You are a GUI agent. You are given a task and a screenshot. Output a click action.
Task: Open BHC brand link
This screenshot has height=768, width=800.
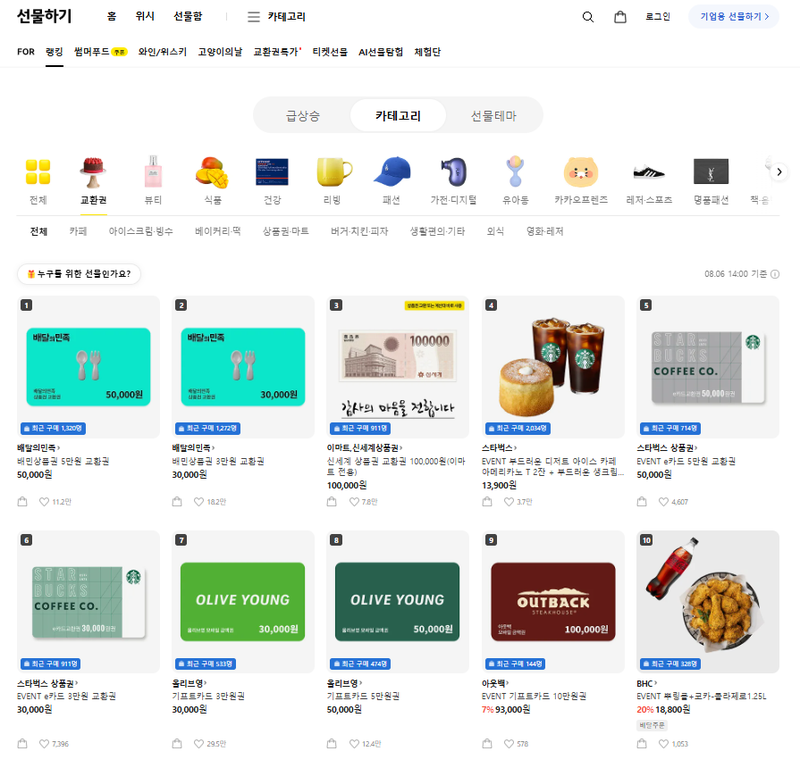647,683
